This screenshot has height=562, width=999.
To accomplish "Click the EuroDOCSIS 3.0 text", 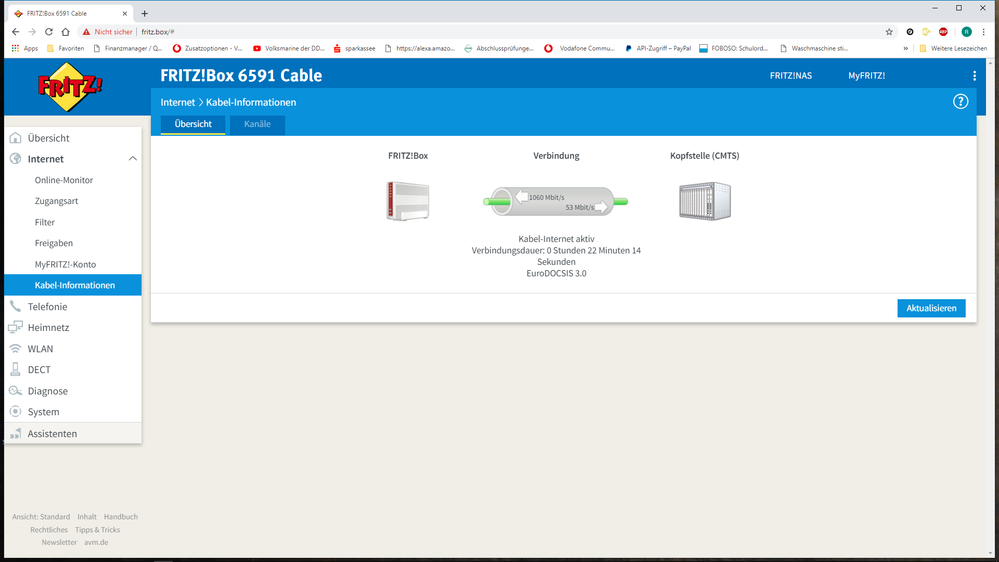I will click(556, 273).
